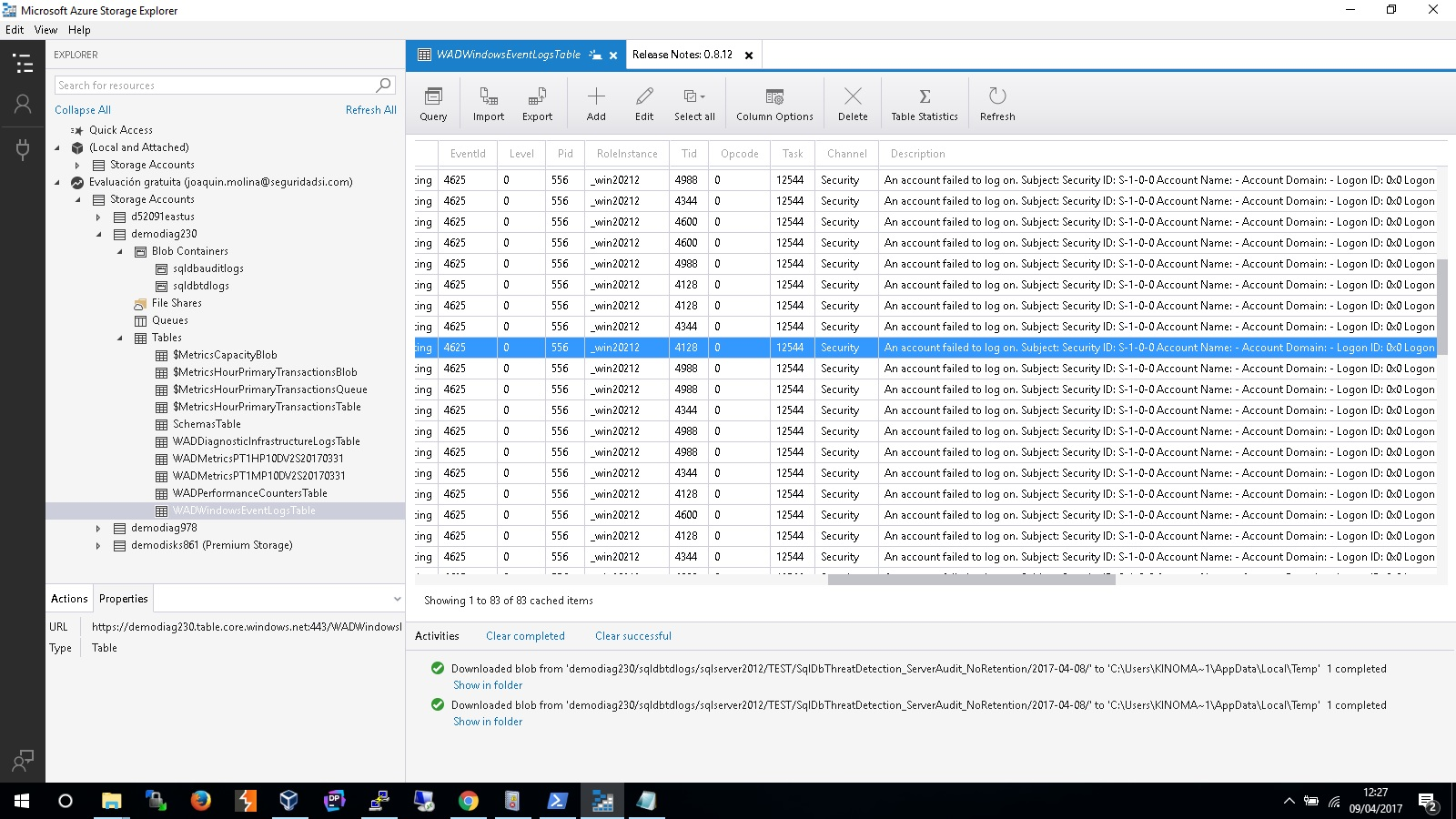Switch to the Properties tab

[x=123, y=599]
